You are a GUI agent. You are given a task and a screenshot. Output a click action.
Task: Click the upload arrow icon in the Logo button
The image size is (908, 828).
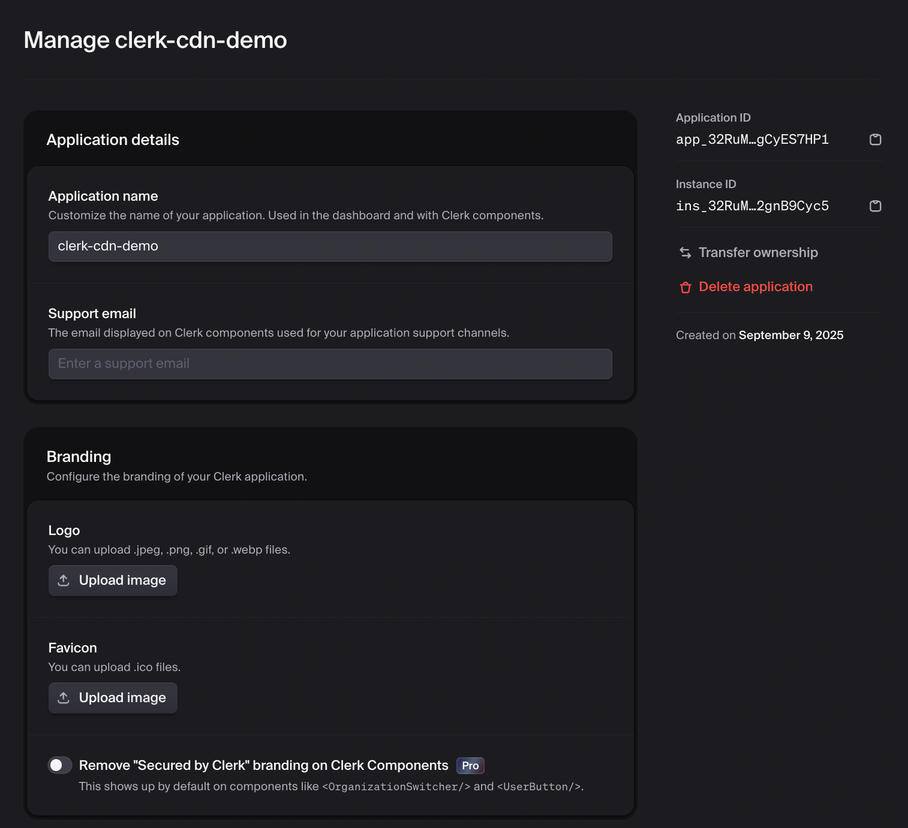(64, 580)
